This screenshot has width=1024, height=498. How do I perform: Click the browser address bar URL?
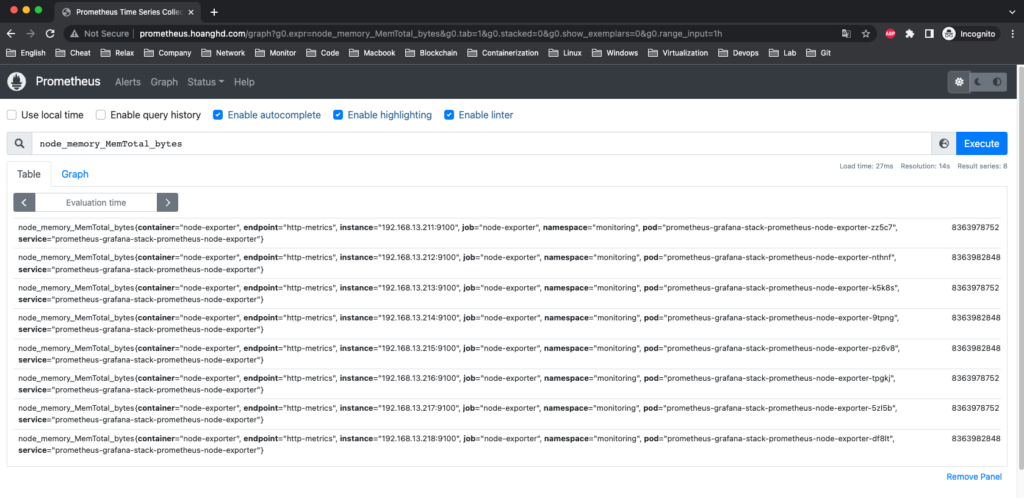[431, 33]
